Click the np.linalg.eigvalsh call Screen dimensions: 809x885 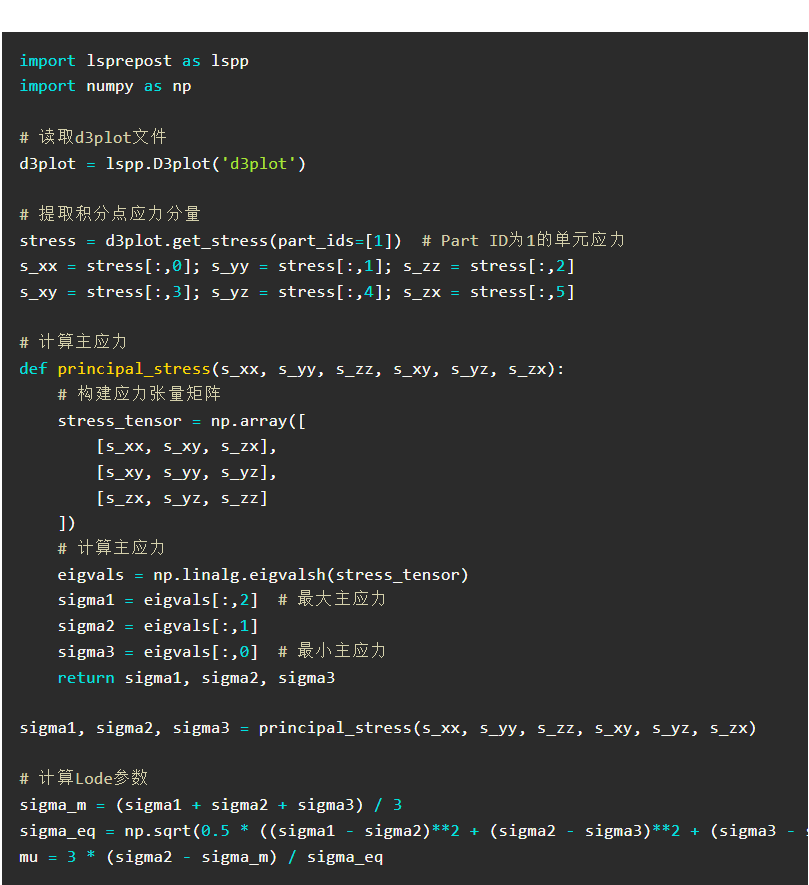311,575
